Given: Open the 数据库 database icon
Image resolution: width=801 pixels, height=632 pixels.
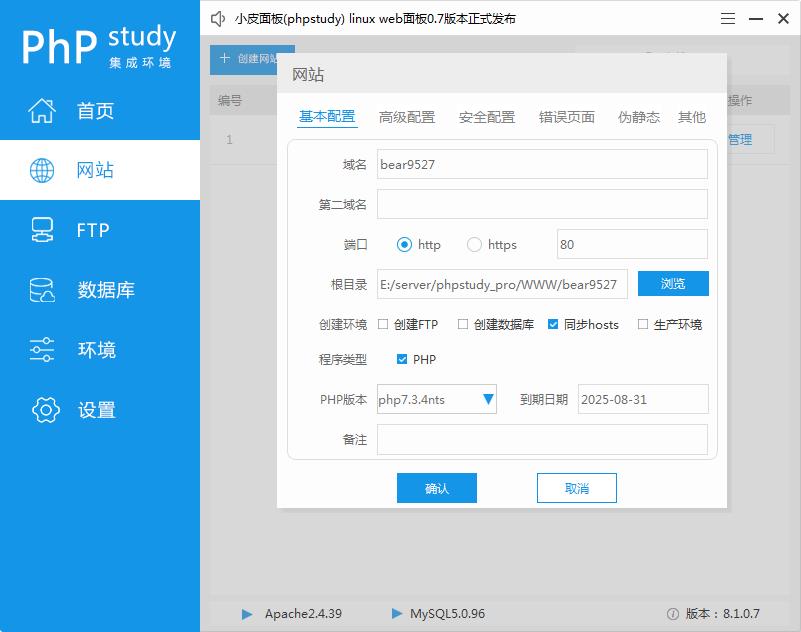Looking at the screenshot, I should click(x=42, y=290).
